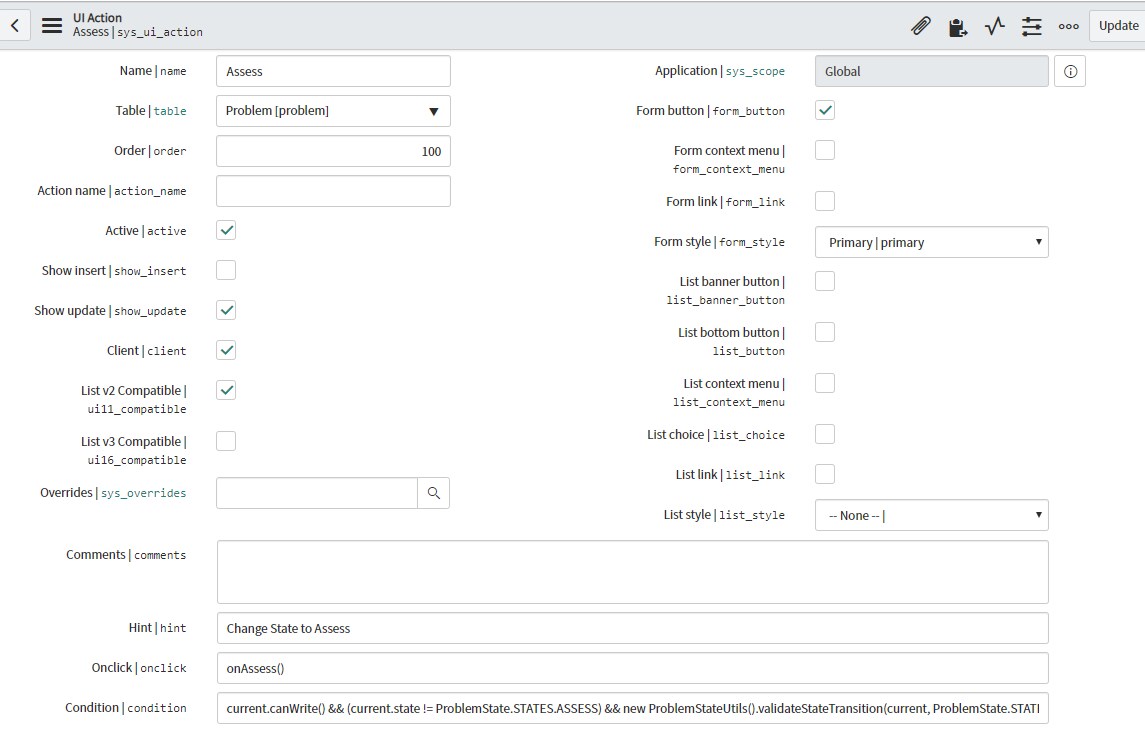
Task: Tick the Form context menu checkbox
Action: point(825,151)
